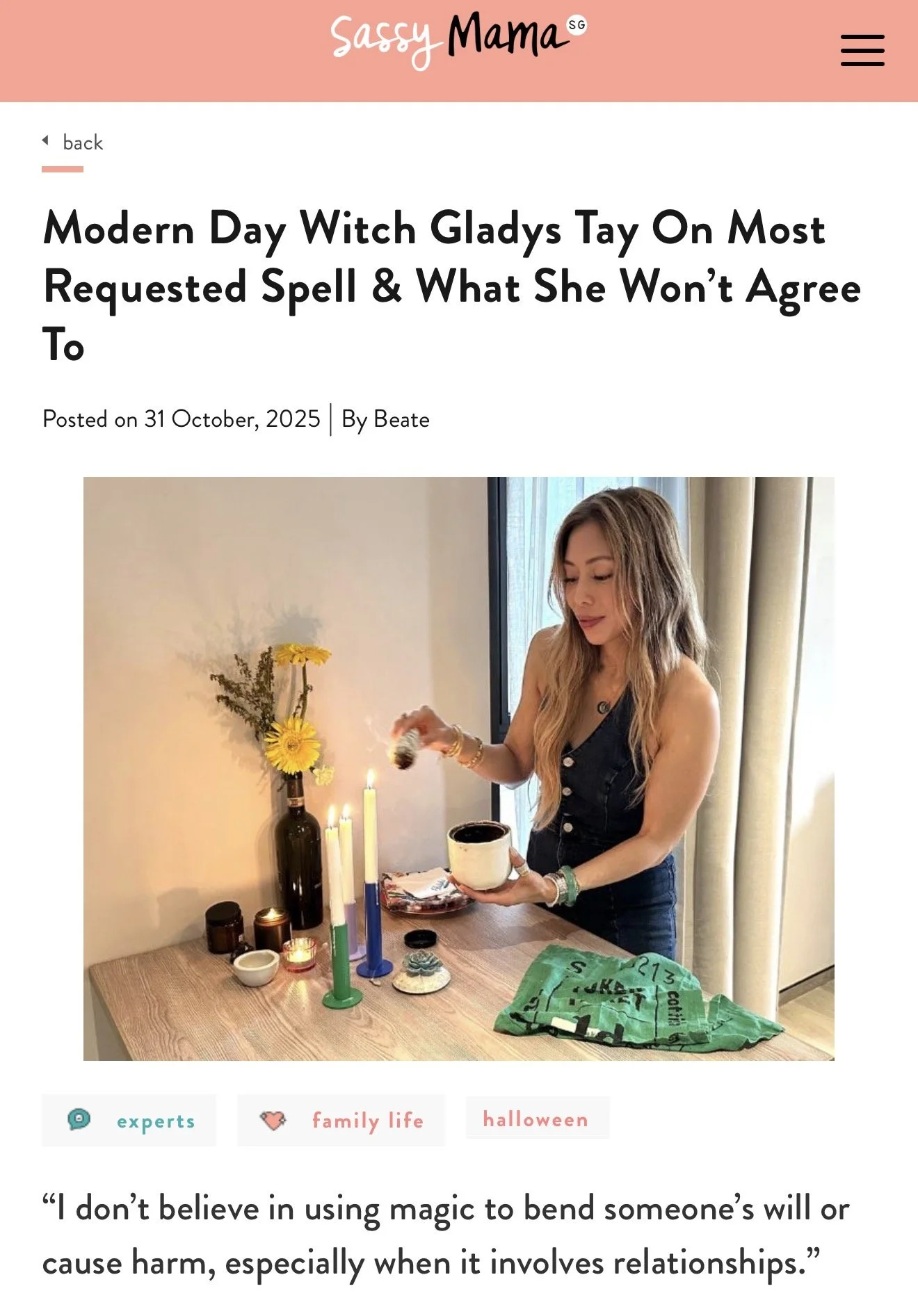Open the hamburger menu

862,50
